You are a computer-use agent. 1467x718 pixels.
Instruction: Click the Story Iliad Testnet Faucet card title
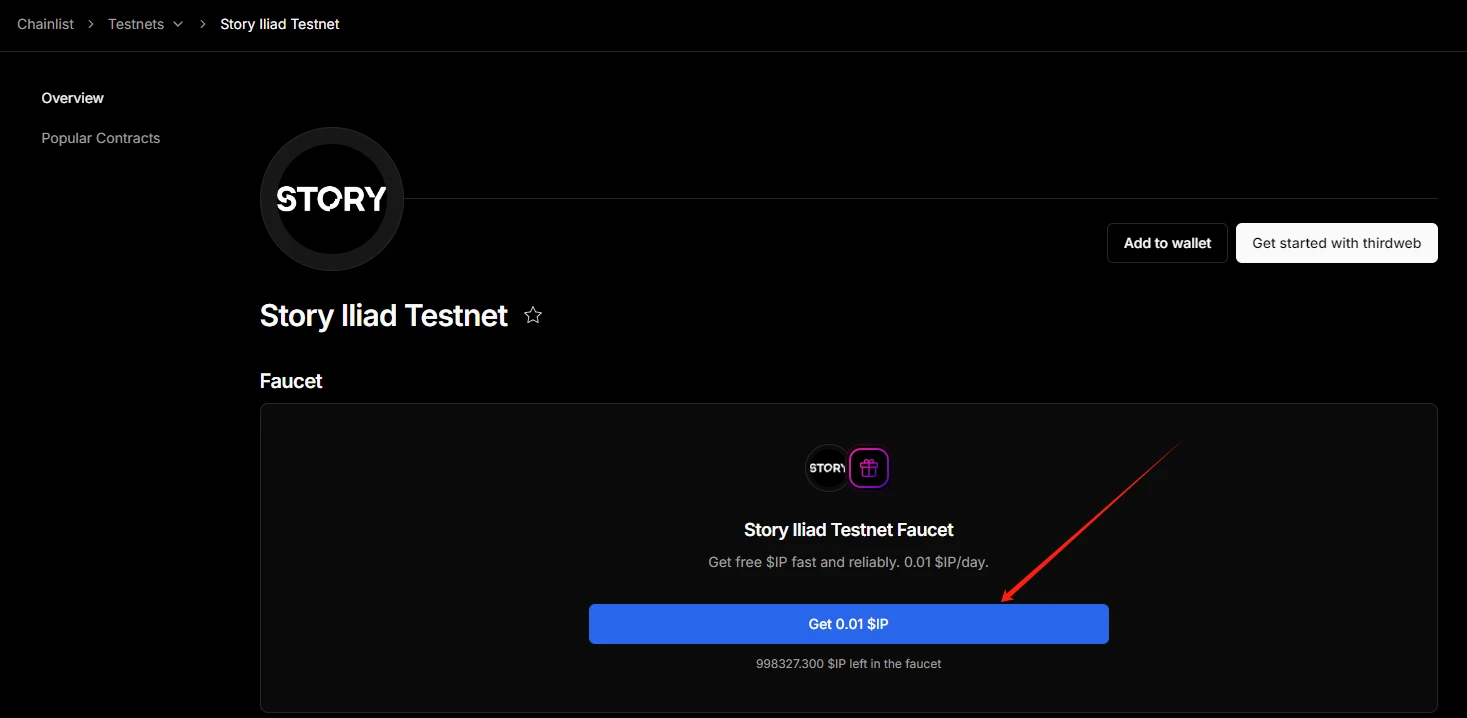(848, 530)
